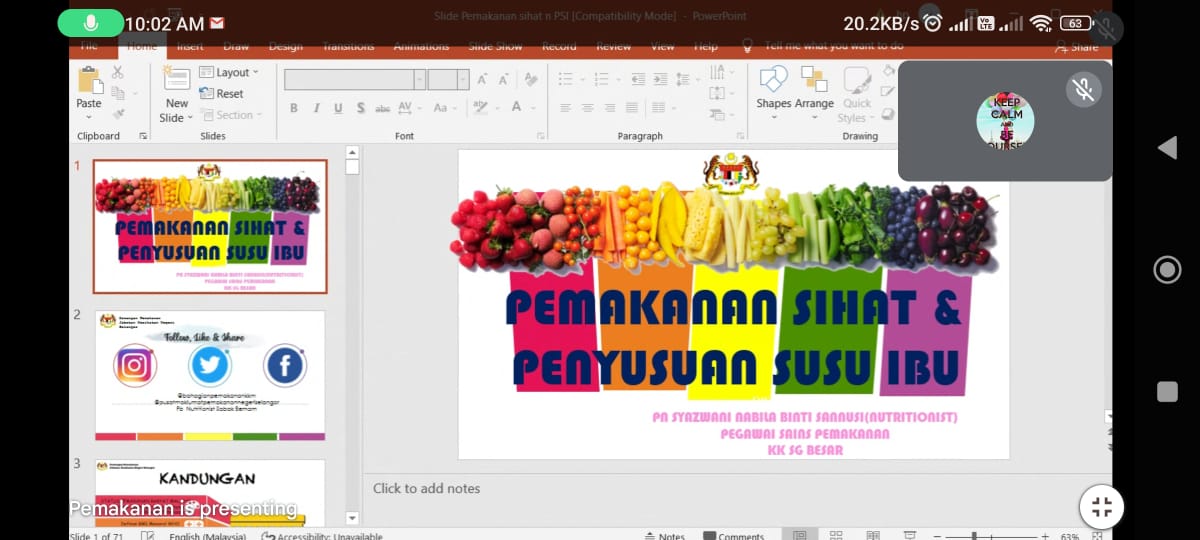Image resolution: width=1200 pixels, height=540 pixels.
Task: Click the Cut scissors icon
Action: 118,72
